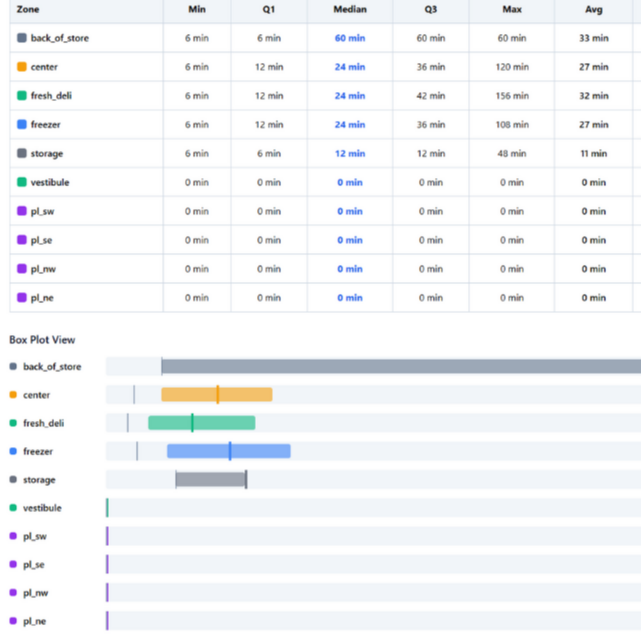
Task: Click storage median value 12 min
Action: point(350,153)
